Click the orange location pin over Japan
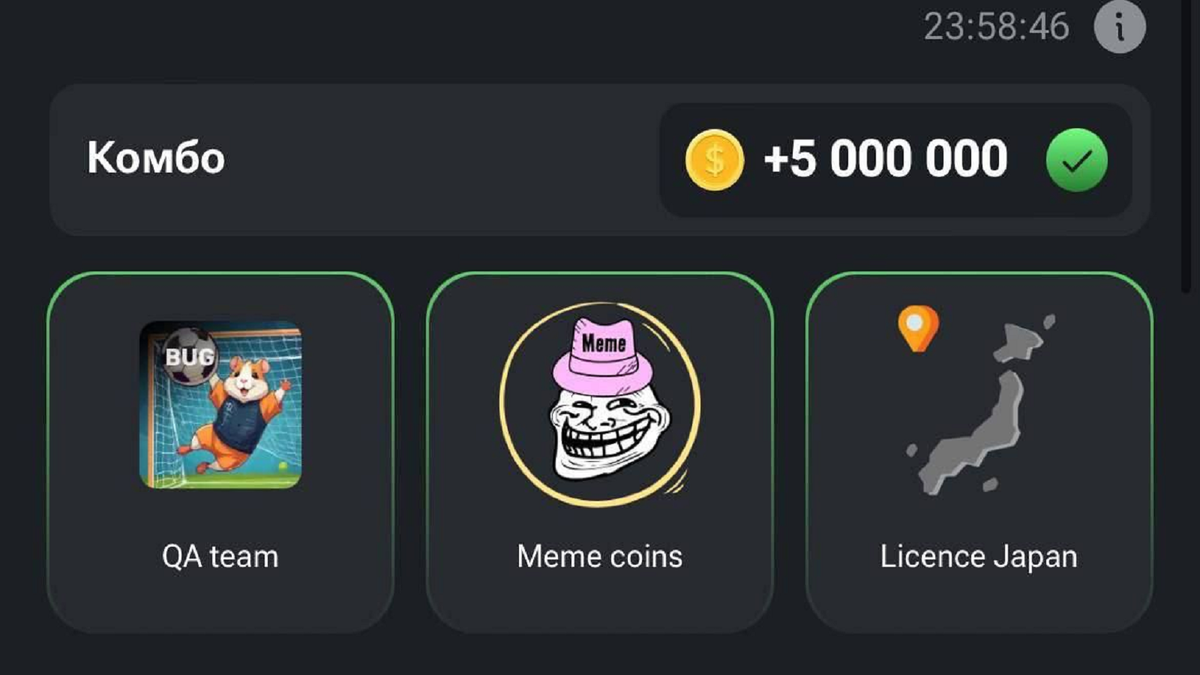1200x675 pixels. point(918,329)
